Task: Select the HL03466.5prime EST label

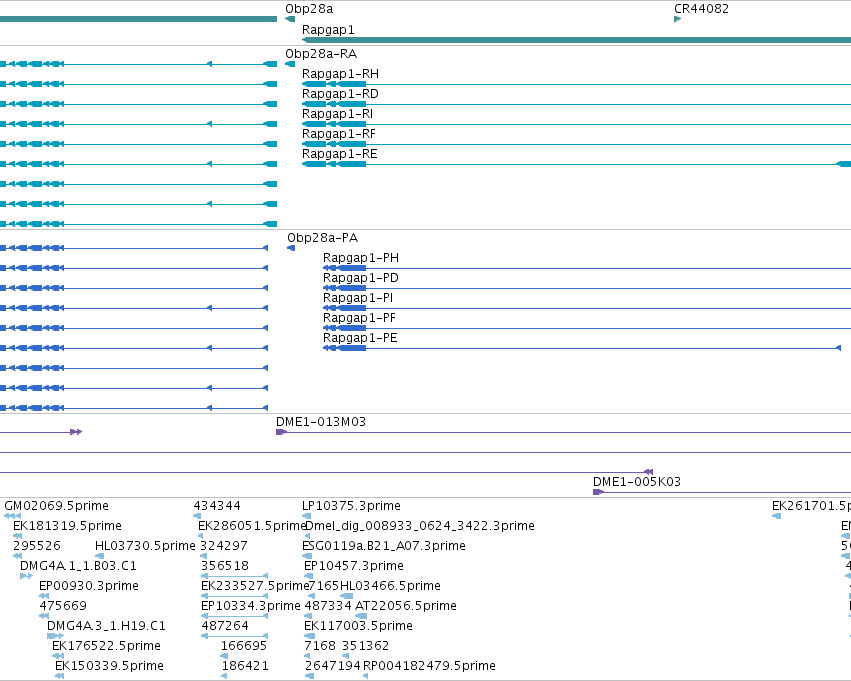Action: [x=390, y=586]
